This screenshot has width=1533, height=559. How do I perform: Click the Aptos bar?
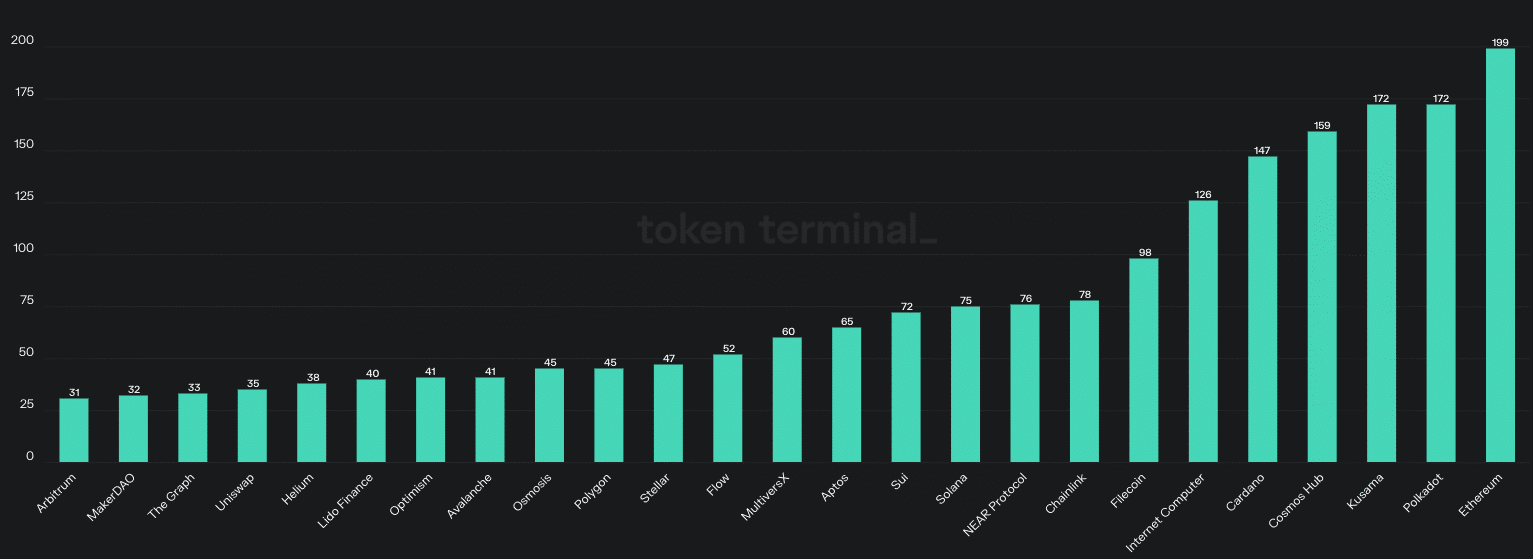(846, 394)
